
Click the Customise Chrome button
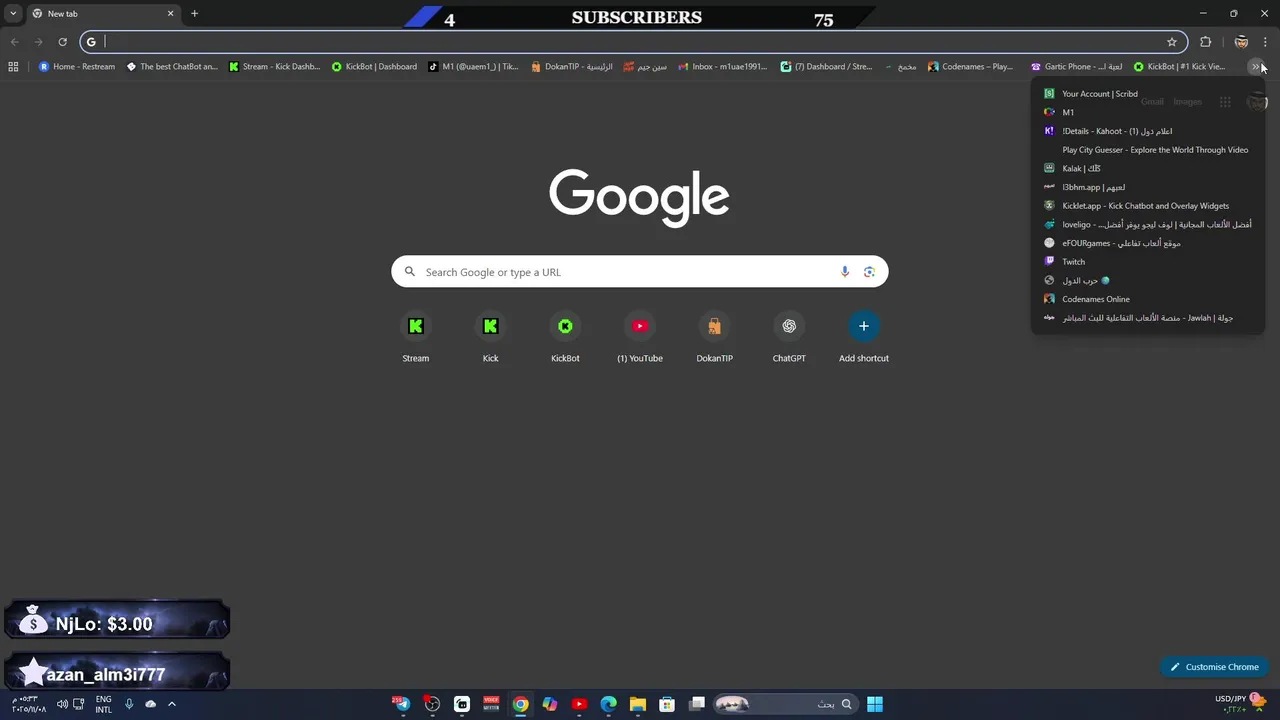coord(1214,667)
